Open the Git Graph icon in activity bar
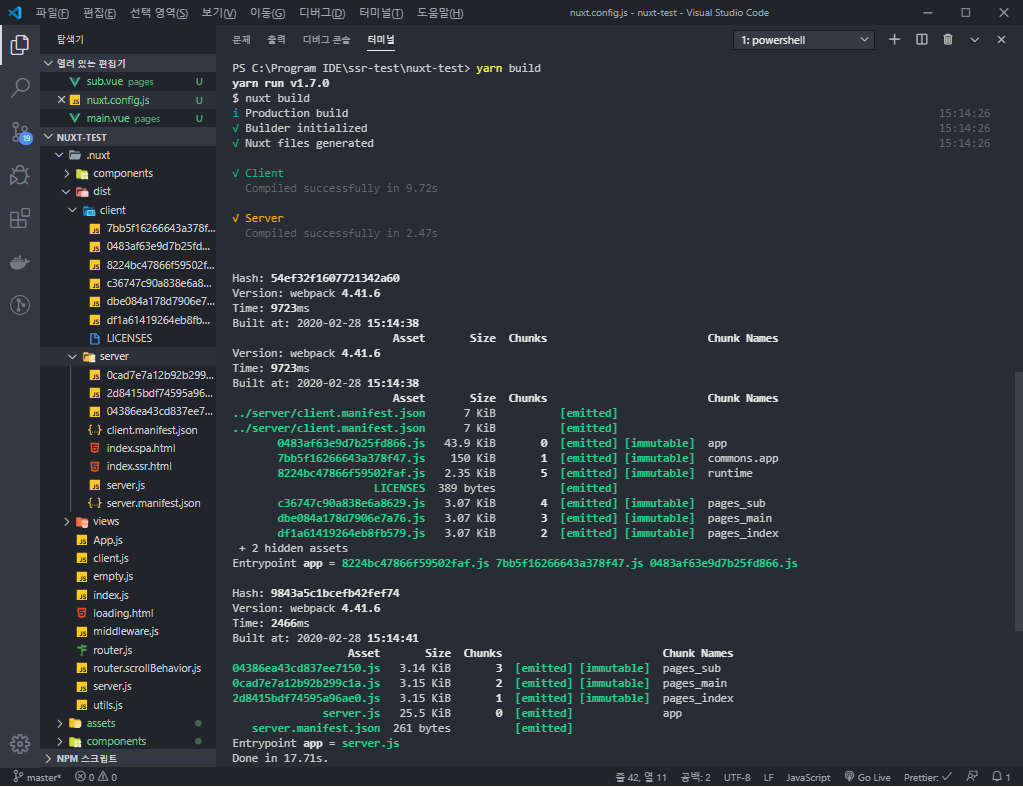Image resolution: width=1023 pixels, height=787 pixels. pos(20,305)
